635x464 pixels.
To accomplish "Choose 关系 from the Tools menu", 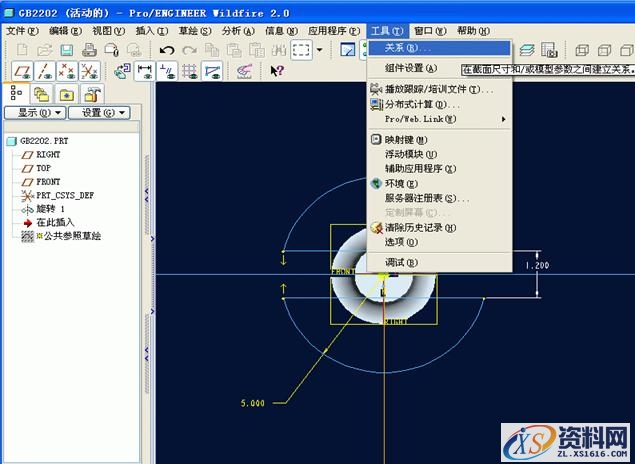I will click(439, 48).
